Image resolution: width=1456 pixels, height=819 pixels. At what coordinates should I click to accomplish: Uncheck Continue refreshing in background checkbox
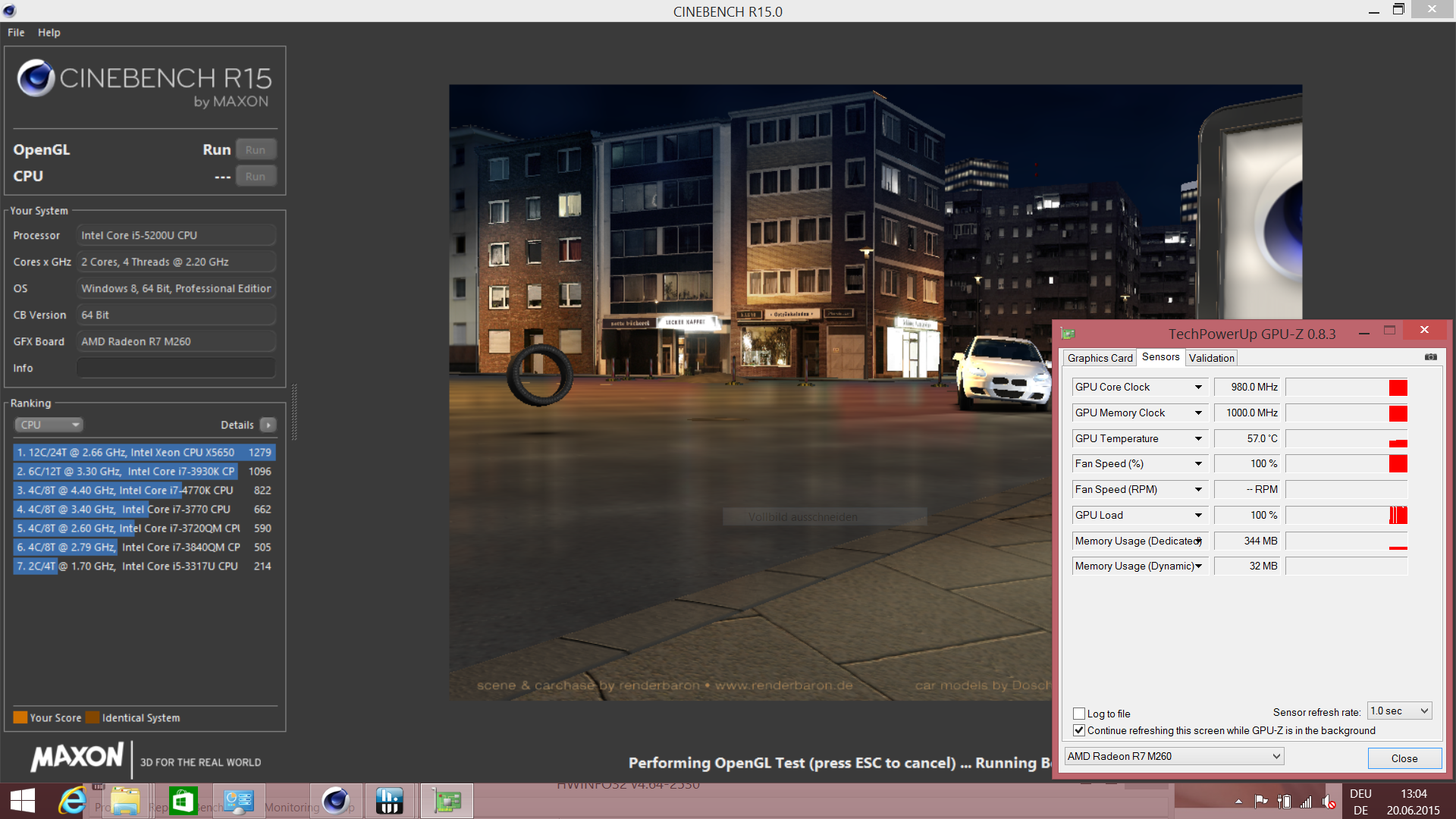click(1079, 730)
